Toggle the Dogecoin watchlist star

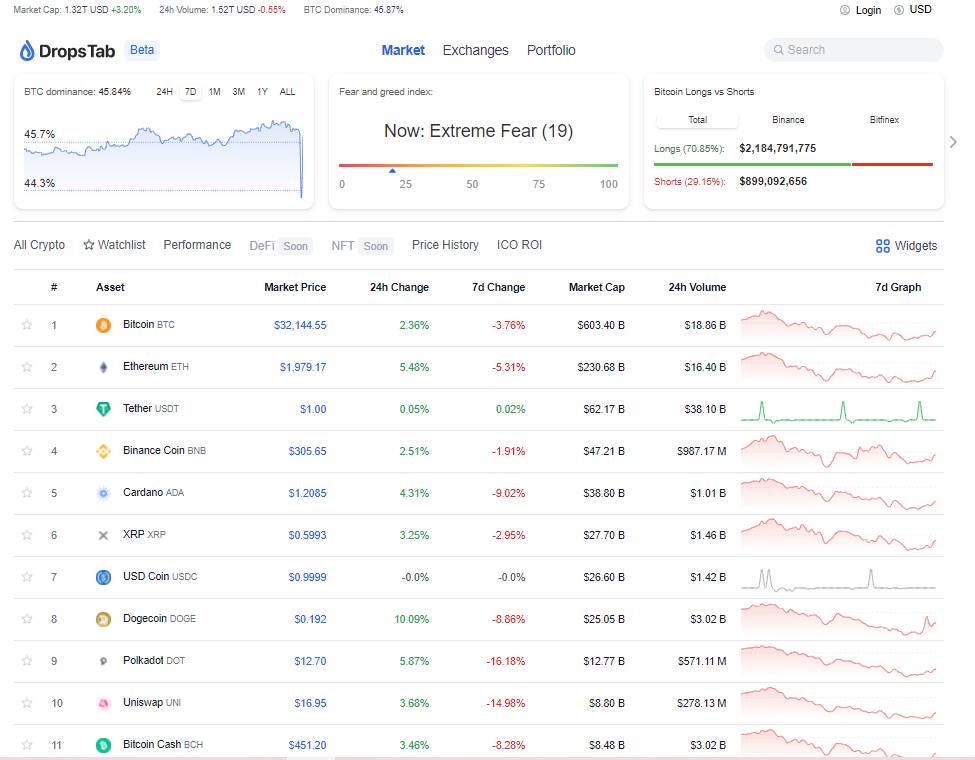[27, 619]
